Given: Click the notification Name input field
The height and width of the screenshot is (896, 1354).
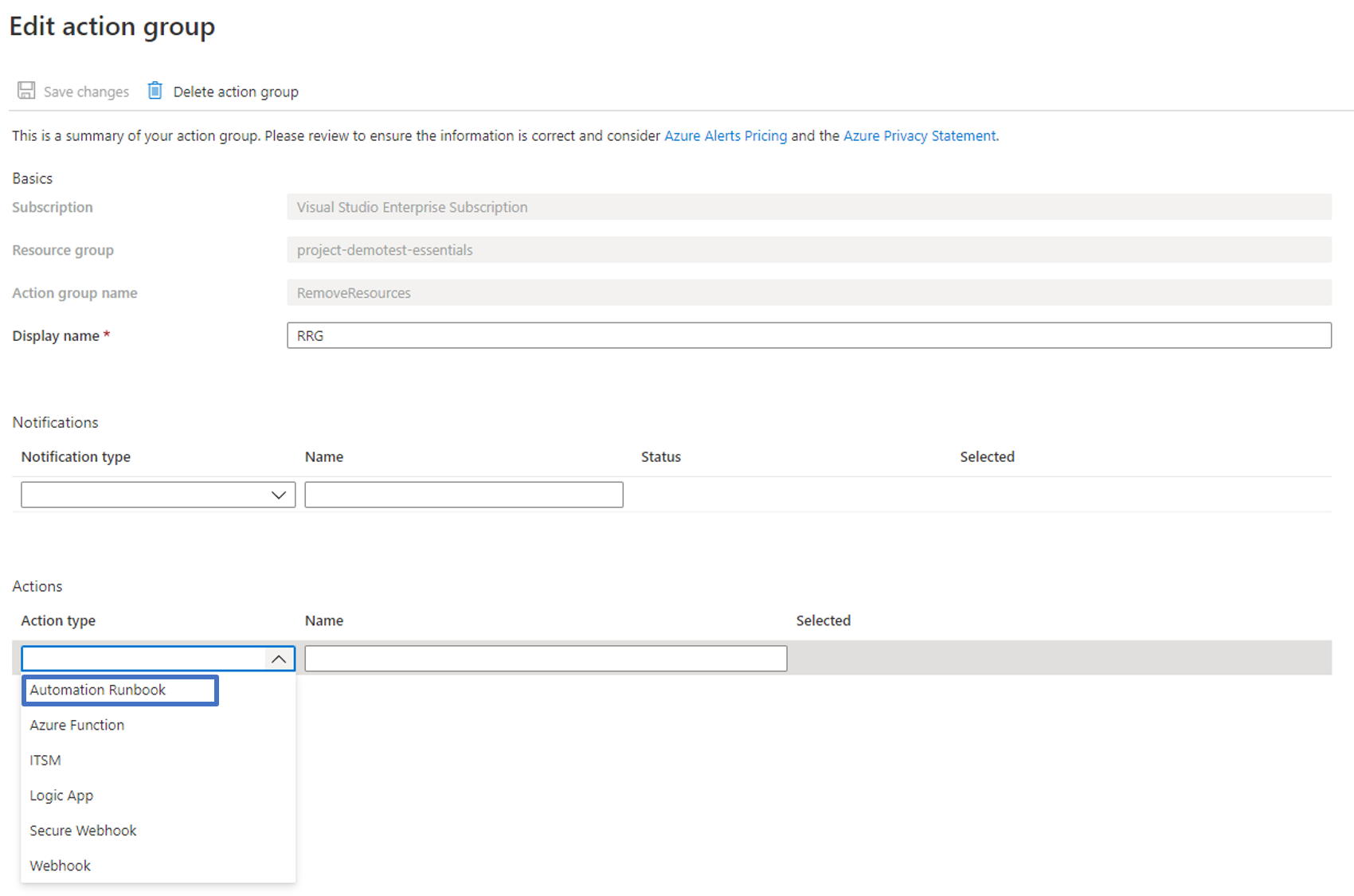Looking at the screenshot, I should (x=464, y=495).
